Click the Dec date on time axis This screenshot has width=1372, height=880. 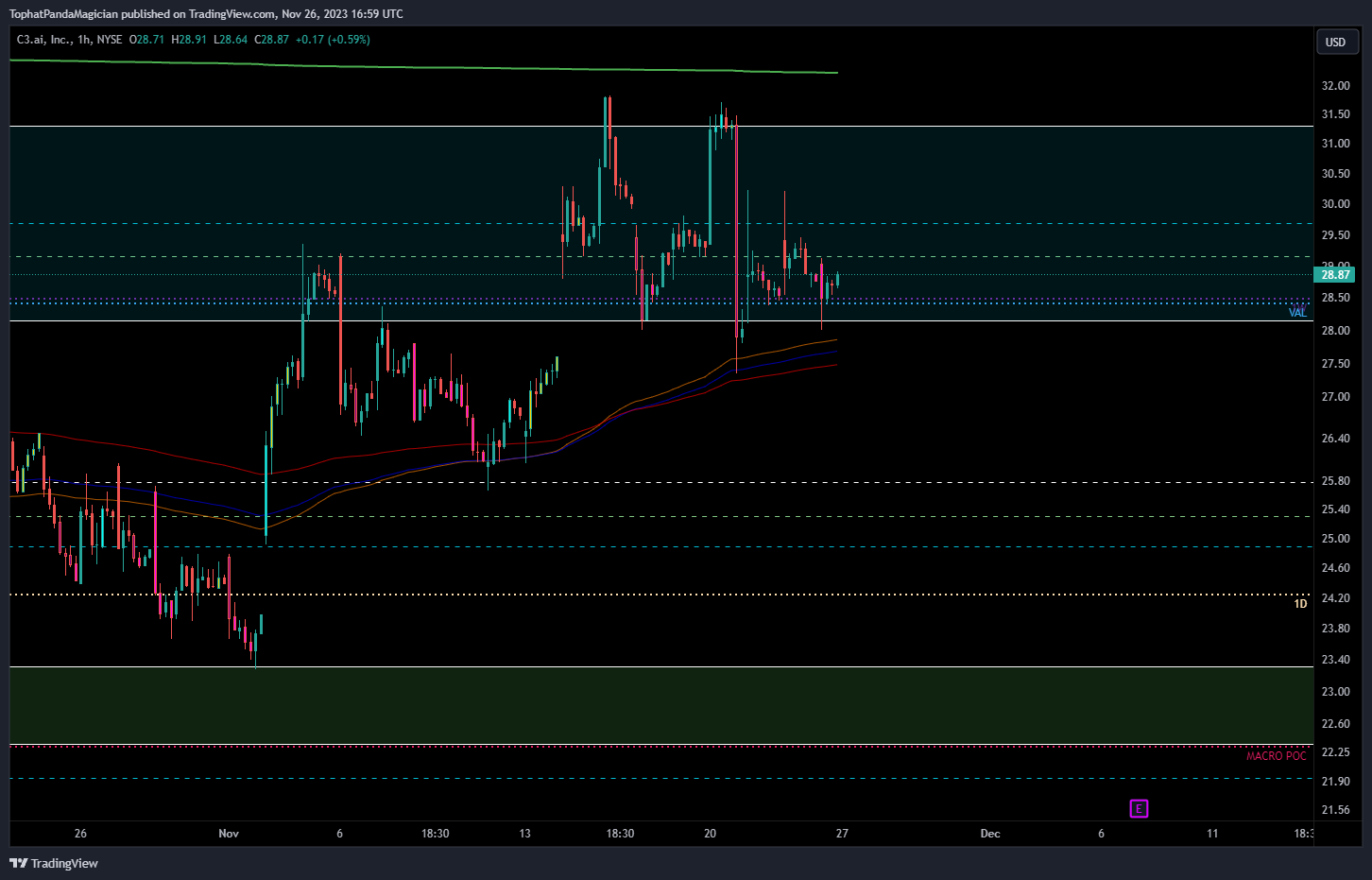990,834
